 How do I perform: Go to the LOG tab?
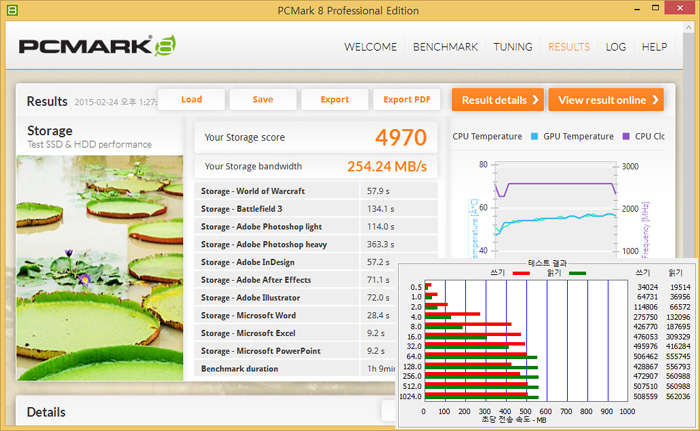pos(616,47)
